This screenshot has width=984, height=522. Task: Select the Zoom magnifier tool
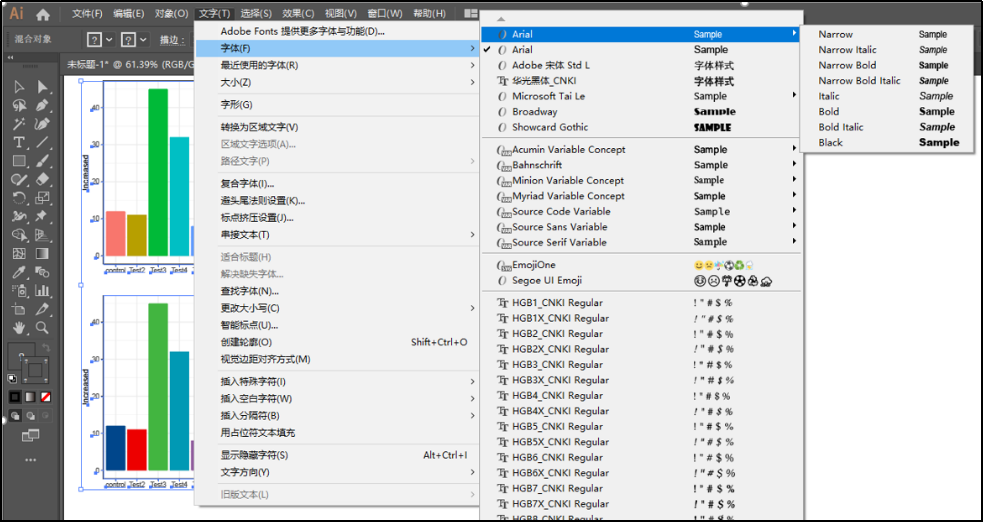pyautogui.click(x=42, y=327)
